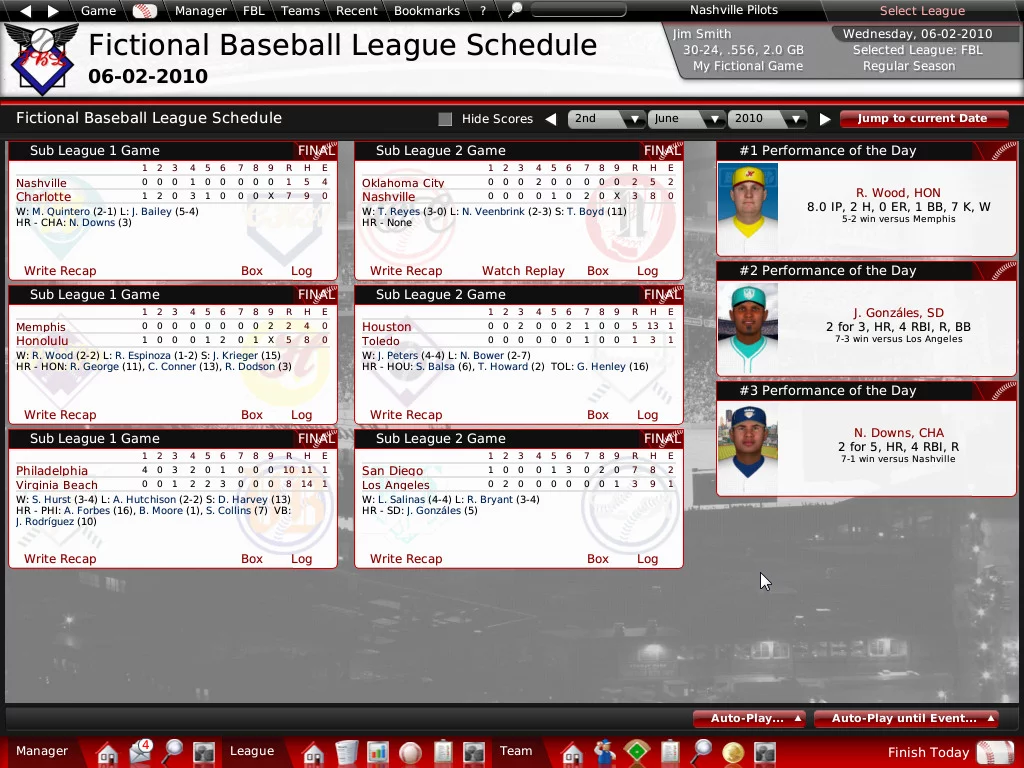Go back with the left arrow in top menu
The image size is (1024, 768).
pos(25,10)
